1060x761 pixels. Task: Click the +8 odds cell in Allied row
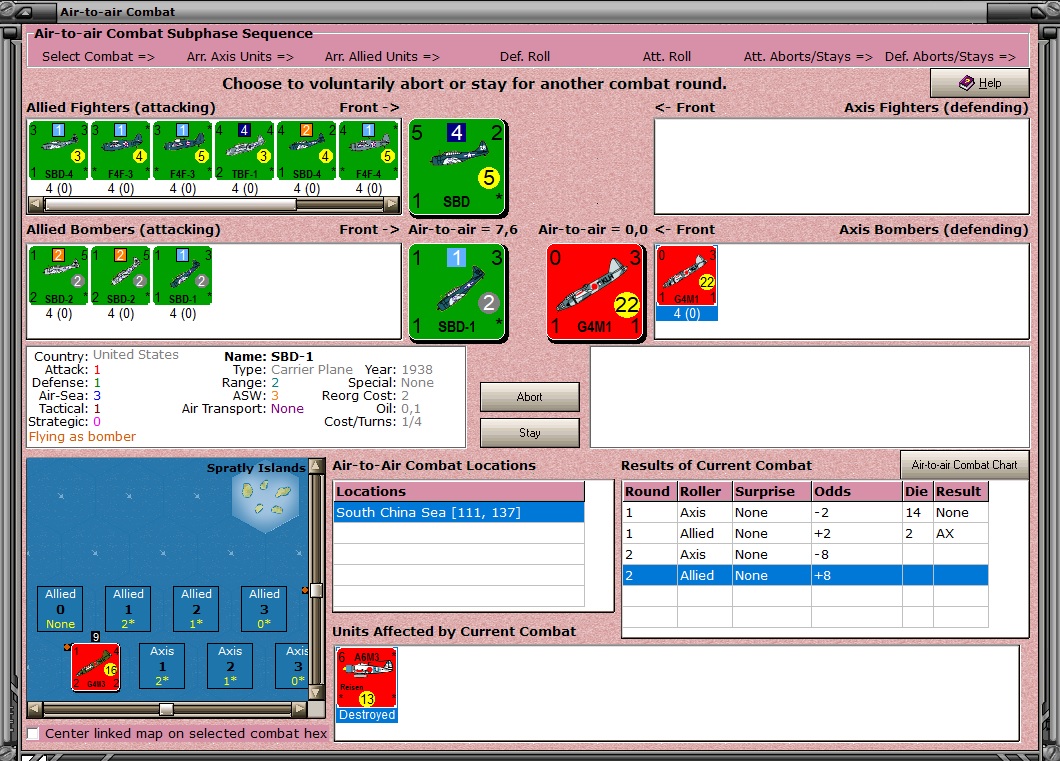[857, 575]
